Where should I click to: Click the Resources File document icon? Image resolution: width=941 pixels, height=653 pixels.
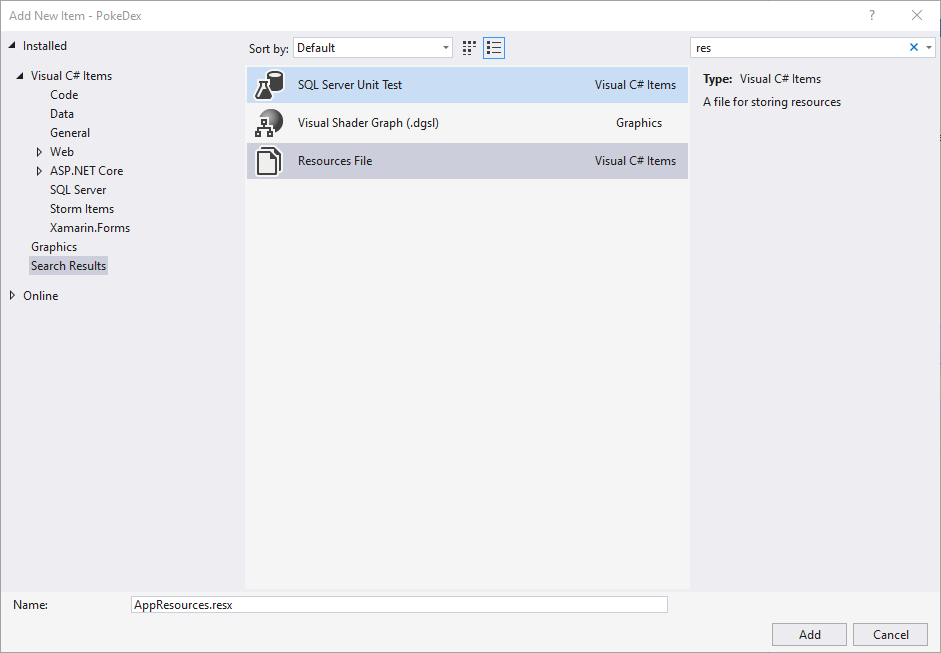tap(268, 161)
